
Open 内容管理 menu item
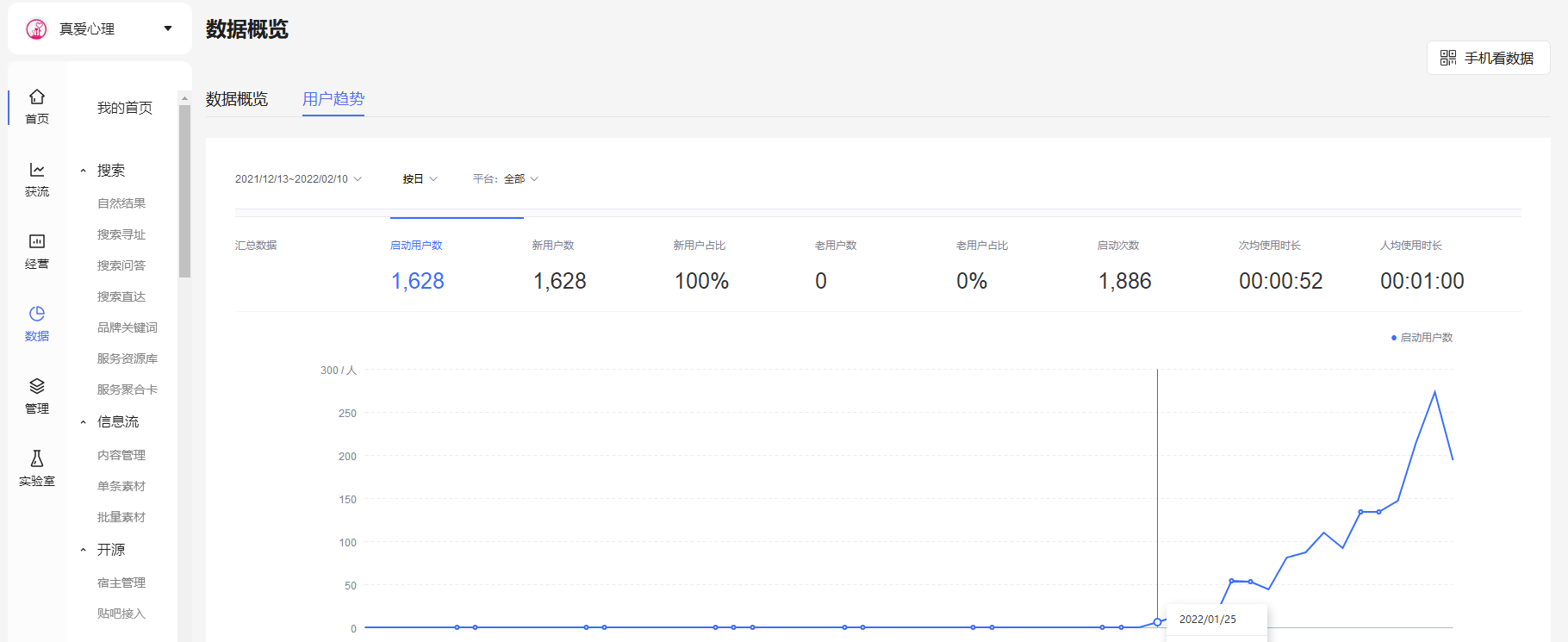tap(121, 455)
